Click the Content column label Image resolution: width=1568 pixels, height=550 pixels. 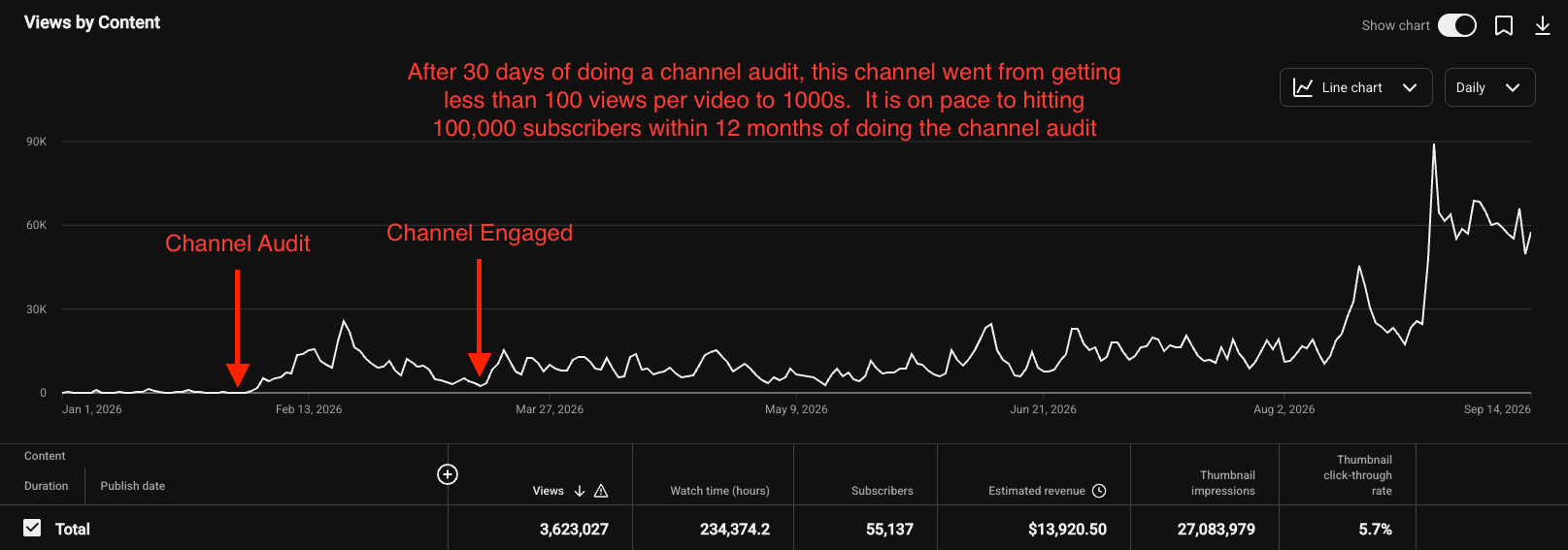click(45, 456)
